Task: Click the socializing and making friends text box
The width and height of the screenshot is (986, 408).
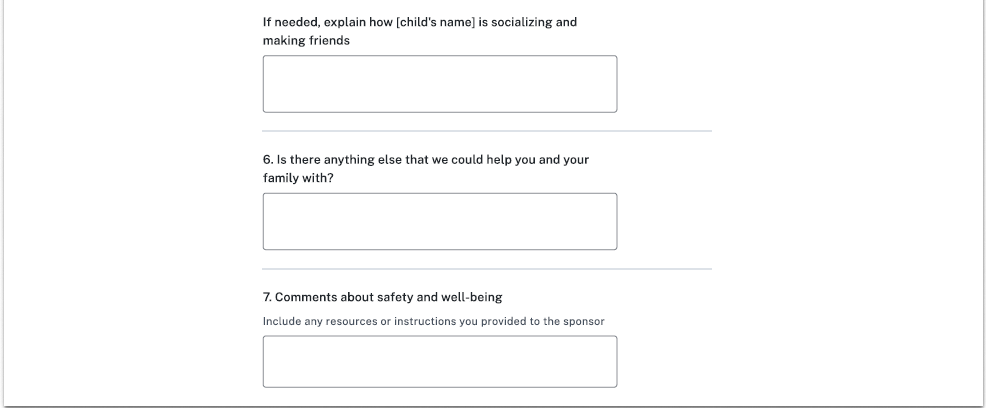Action: tap(440, 84)
